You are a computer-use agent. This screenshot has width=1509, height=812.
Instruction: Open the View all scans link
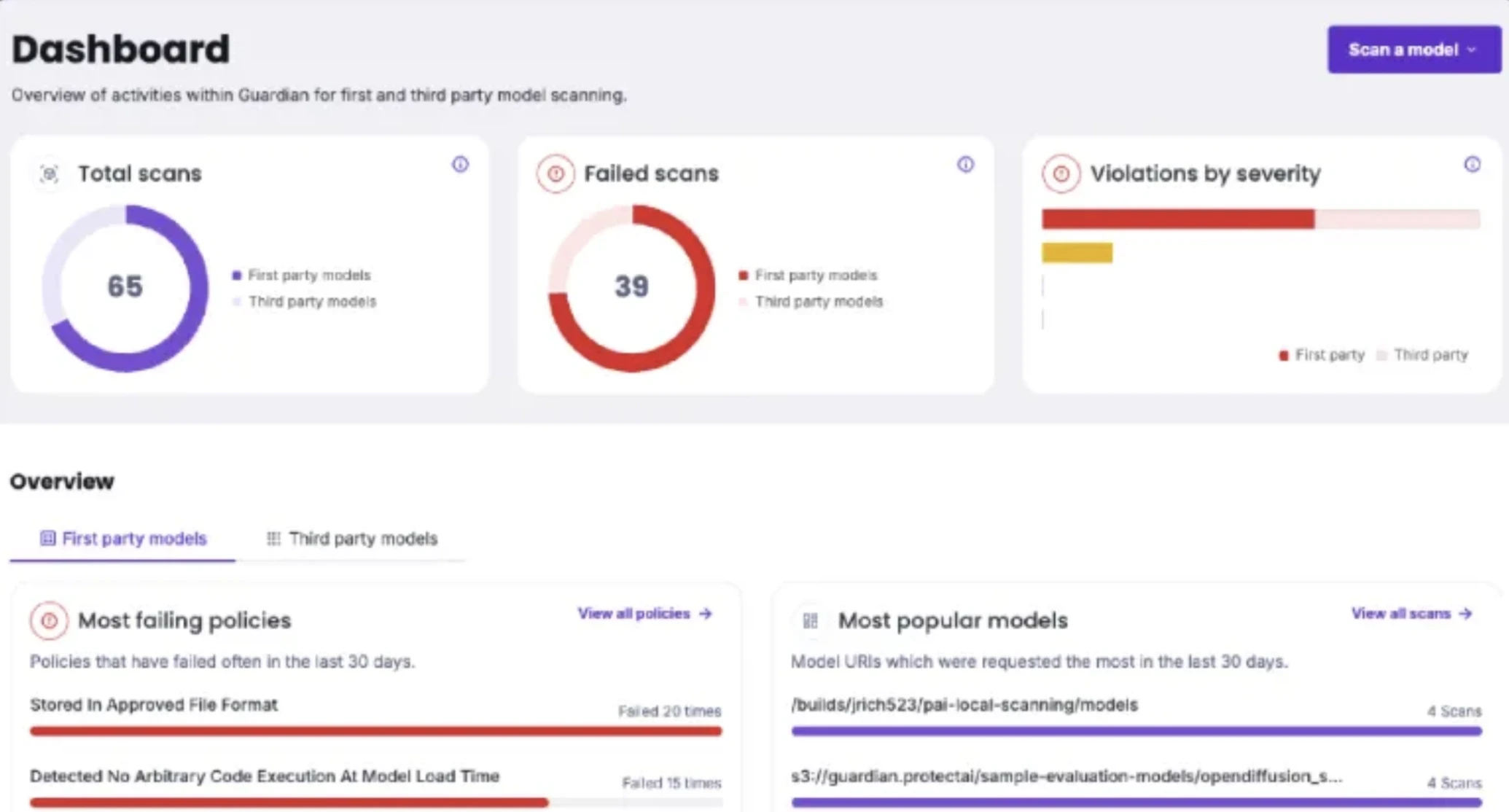tap(1400, 614)
